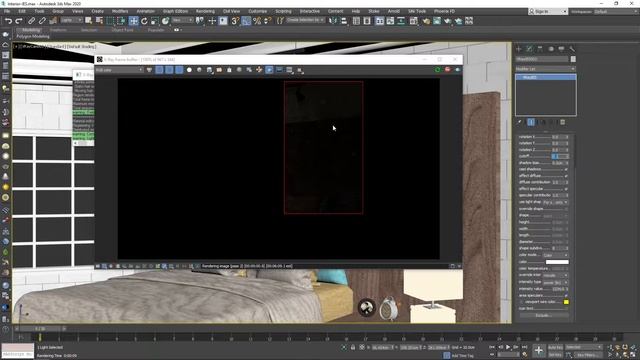This screenshot has height=360, width=640.
Task: Click the Redo arrow in main toolbar
Action: point(19,21)
